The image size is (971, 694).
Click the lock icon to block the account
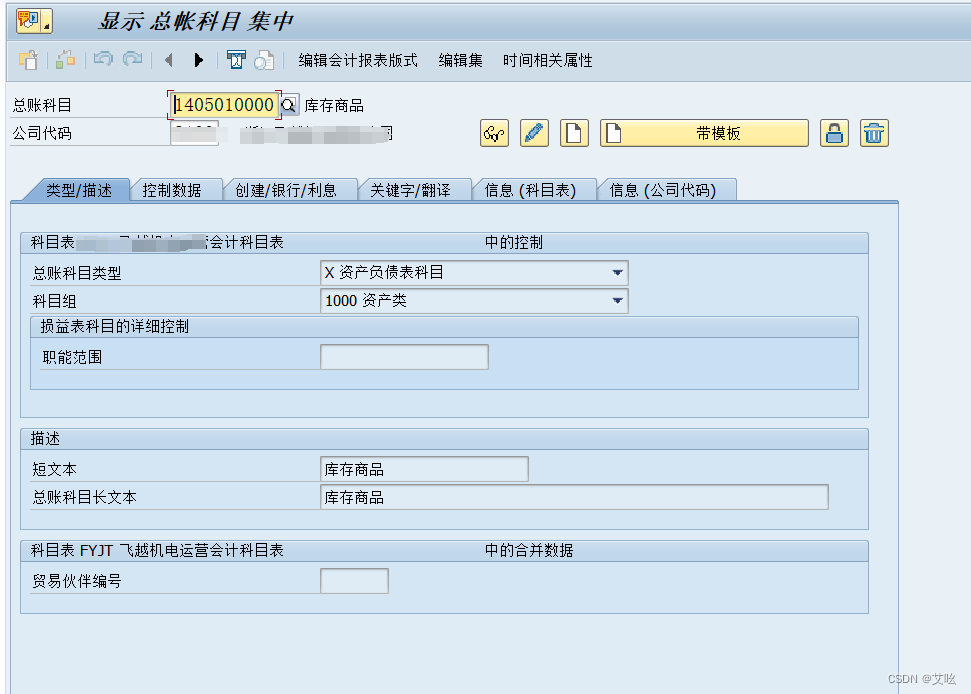[834, 132]
